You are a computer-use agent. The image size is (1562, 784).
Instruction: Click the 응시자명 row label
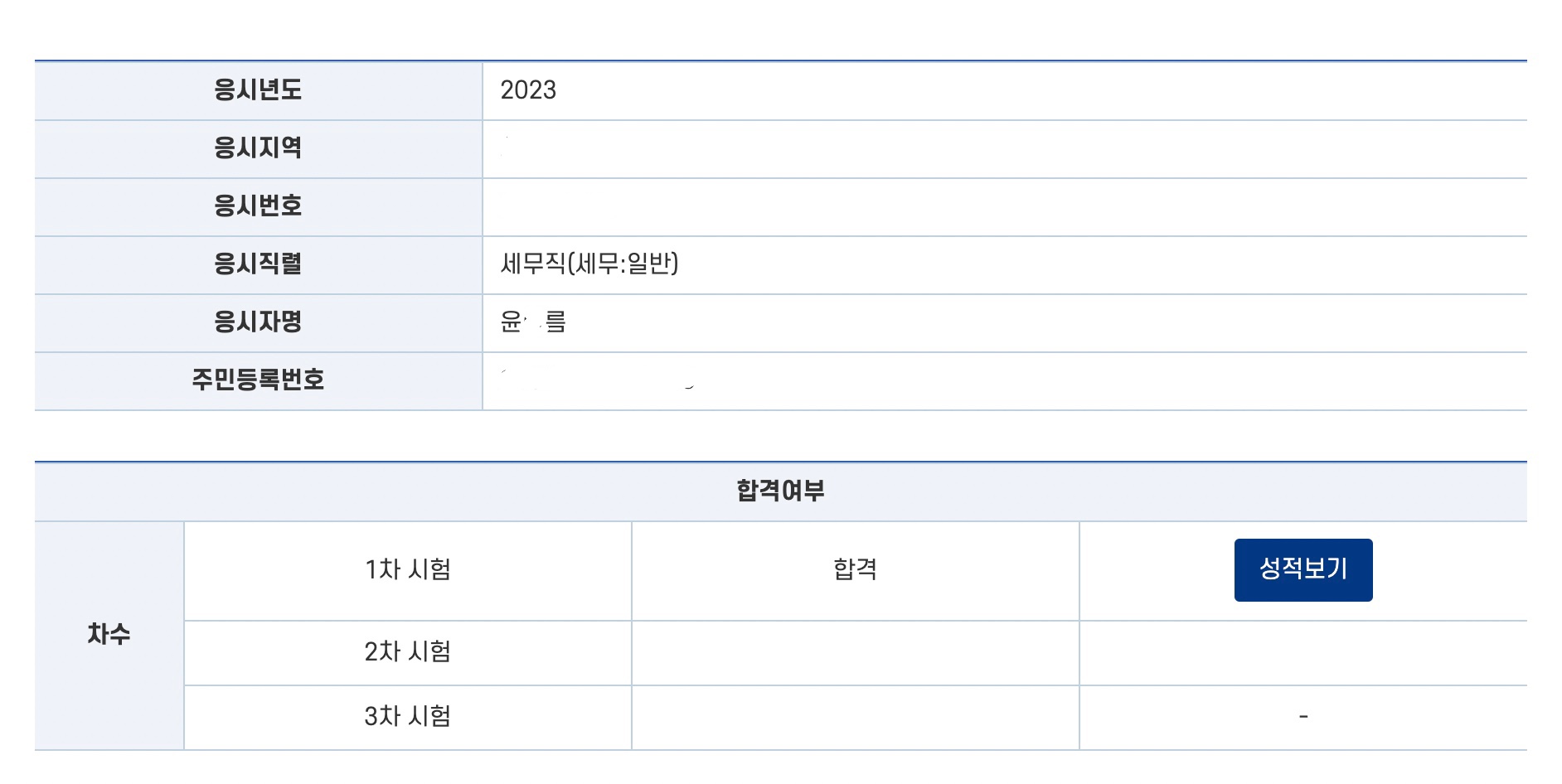tap(258, 322)
